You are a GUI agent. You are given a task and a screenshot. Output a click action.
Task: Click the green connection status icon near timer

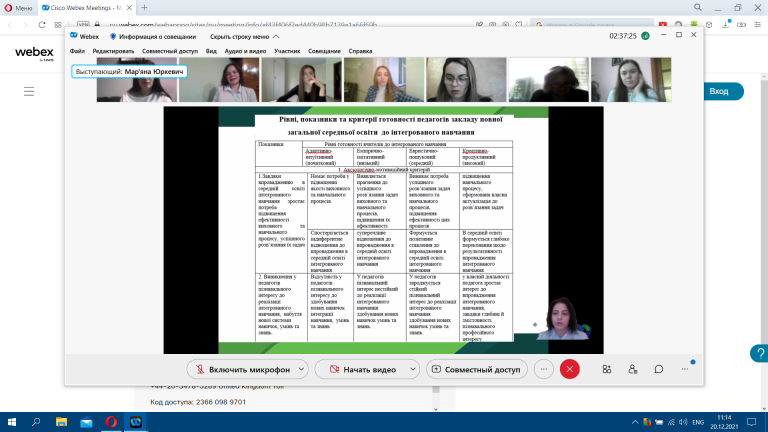[646, 36]
